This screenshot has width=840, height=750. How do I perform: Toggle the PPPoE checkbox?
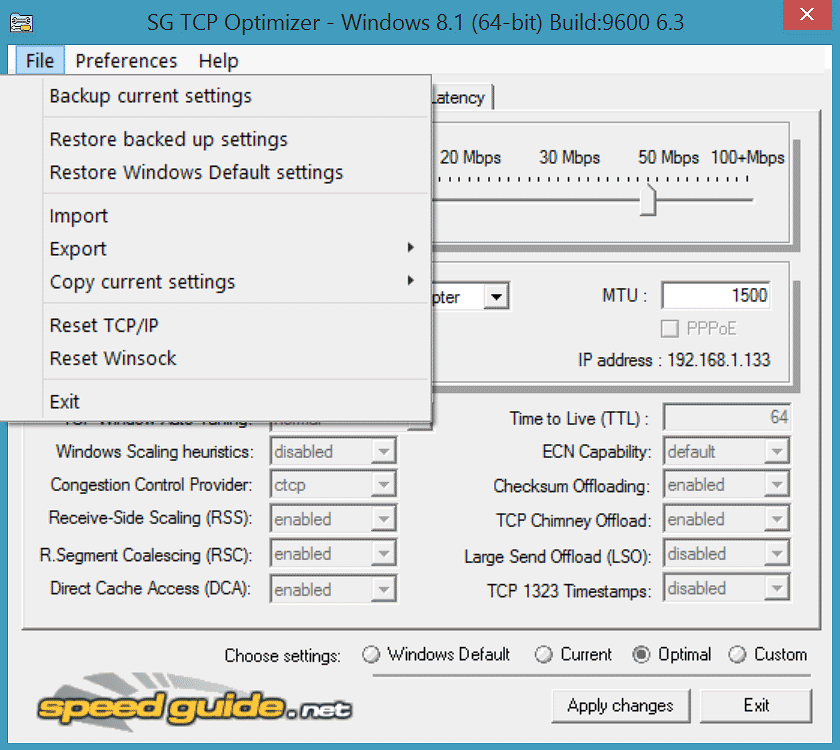point(670,328)
